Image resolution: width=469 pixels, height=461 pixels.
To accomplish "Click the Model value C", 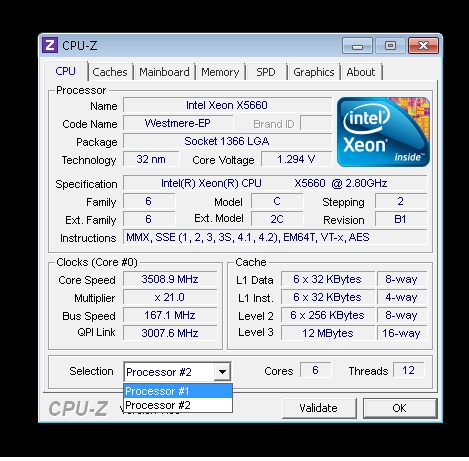I will point(277,201).
